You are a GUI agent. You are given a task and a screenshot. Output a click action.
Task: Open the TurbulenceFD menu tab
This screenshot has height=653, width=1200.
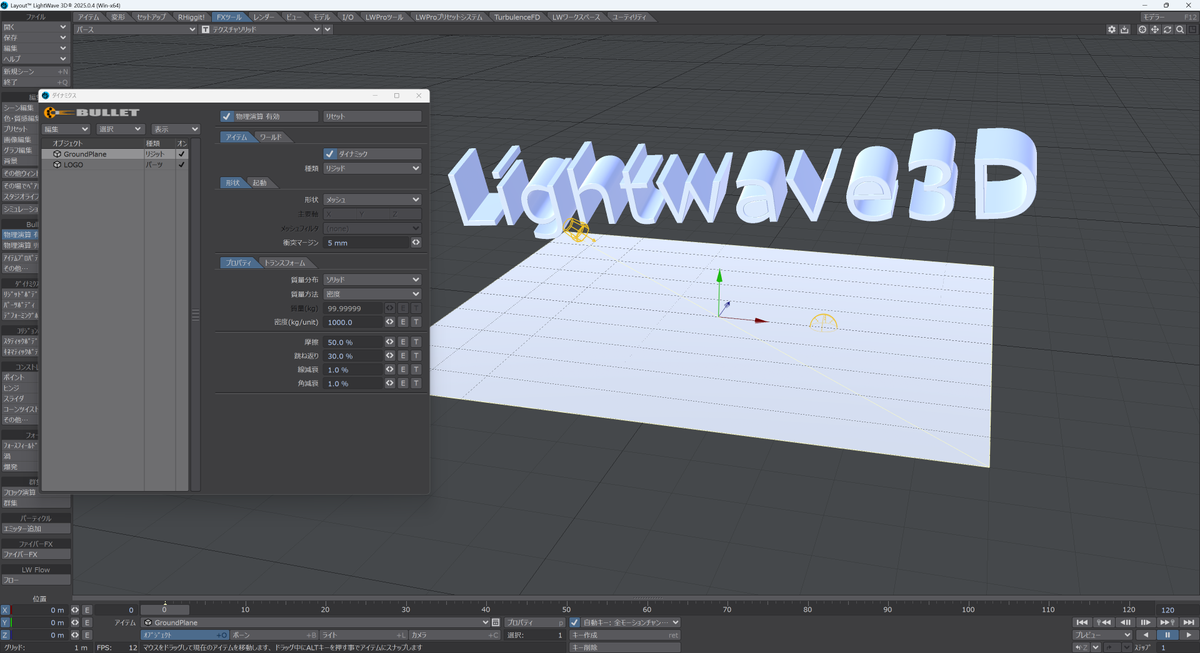pos(518,17)
